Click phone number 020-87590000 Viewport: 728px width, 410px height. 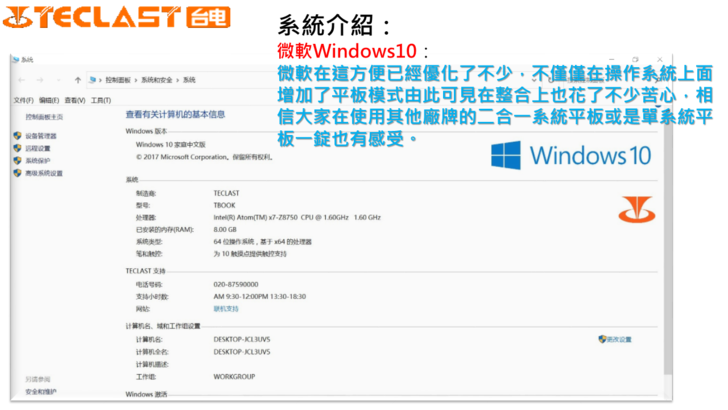click(x=236, y=284)
